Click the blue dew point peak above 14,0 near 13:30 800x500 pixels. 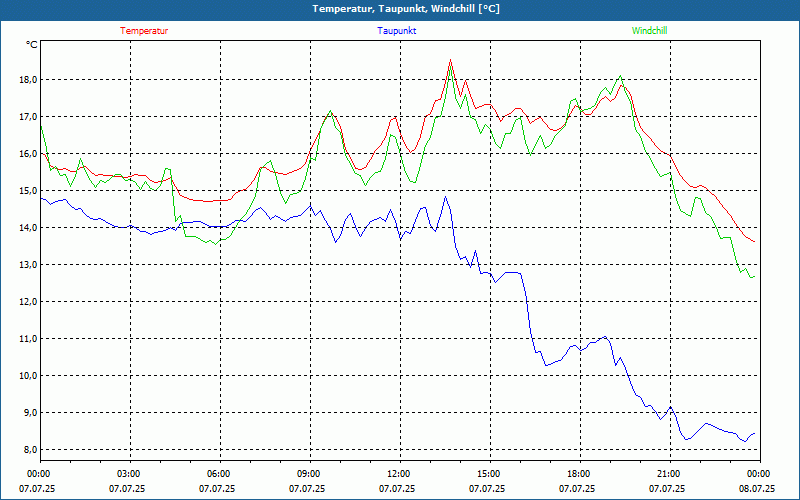pos(445,197)
